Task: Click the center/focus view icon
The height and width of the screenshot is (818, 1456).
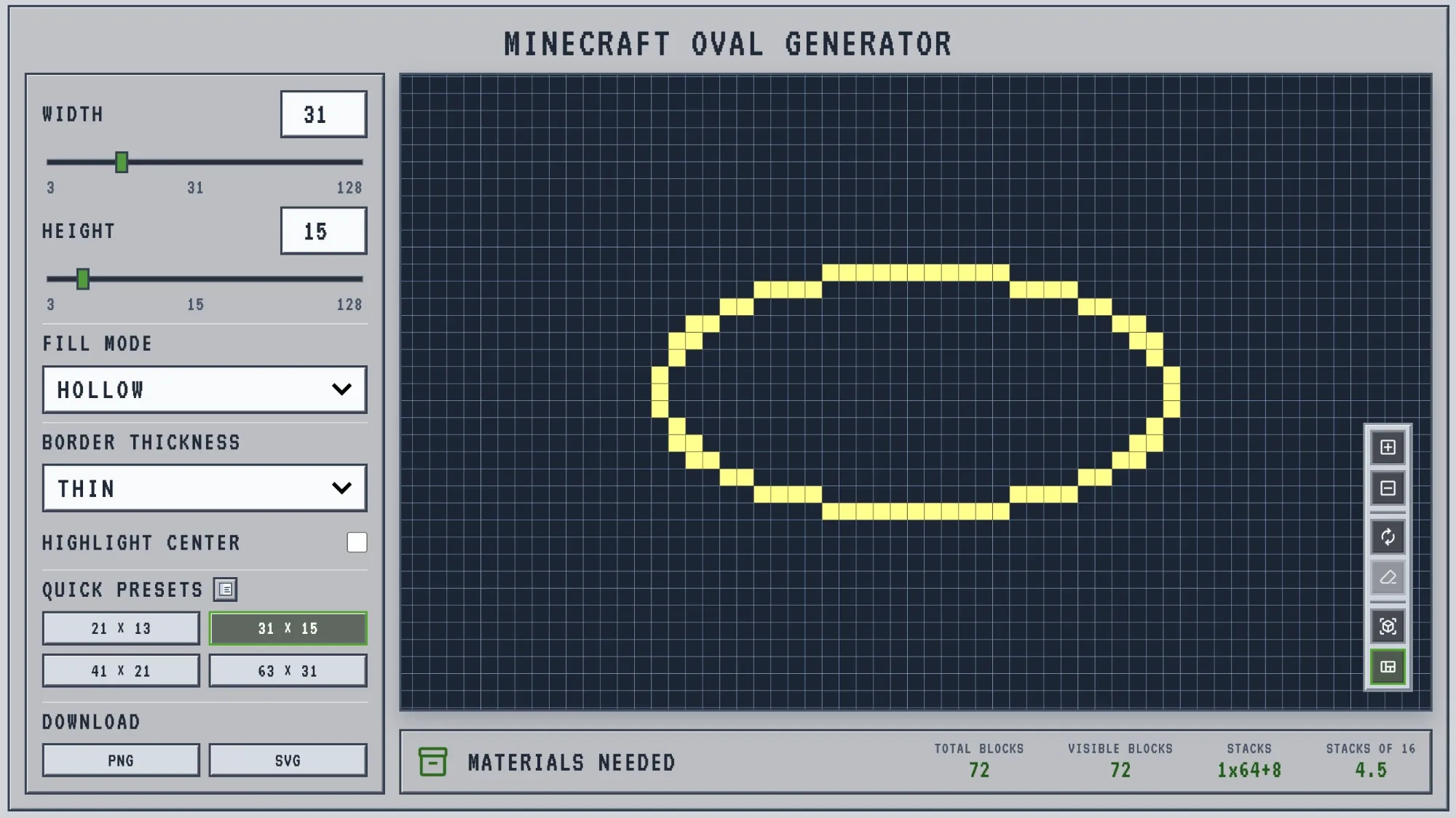Action: (x=1388, y=627)
